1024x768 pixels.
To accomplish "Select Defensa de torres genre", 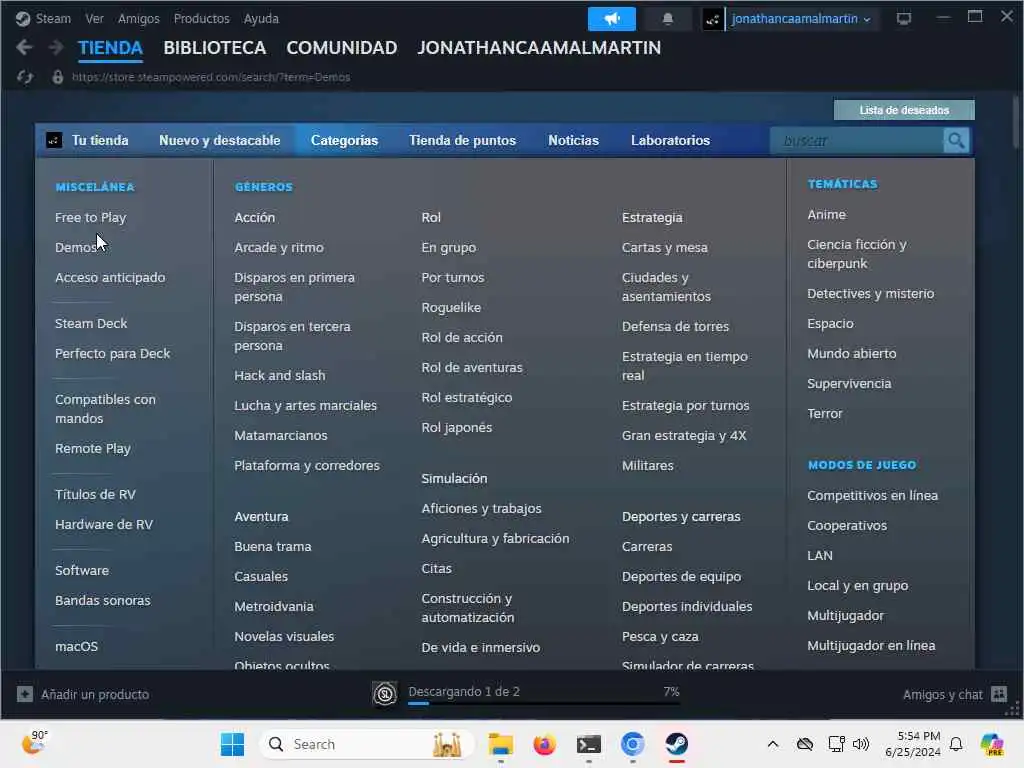I will tap(675, 327).
